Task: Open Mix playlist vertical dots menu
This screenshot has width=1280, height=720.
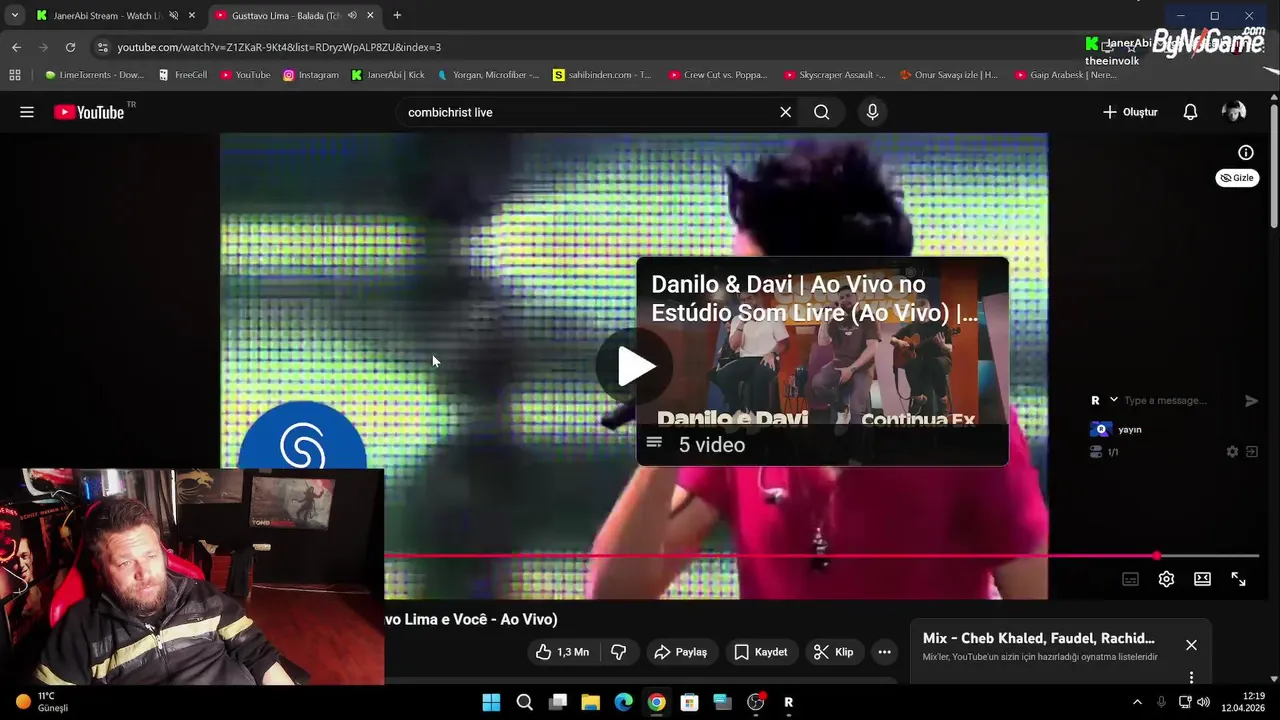Action: pyautogui.click(x=1191, y=677)
